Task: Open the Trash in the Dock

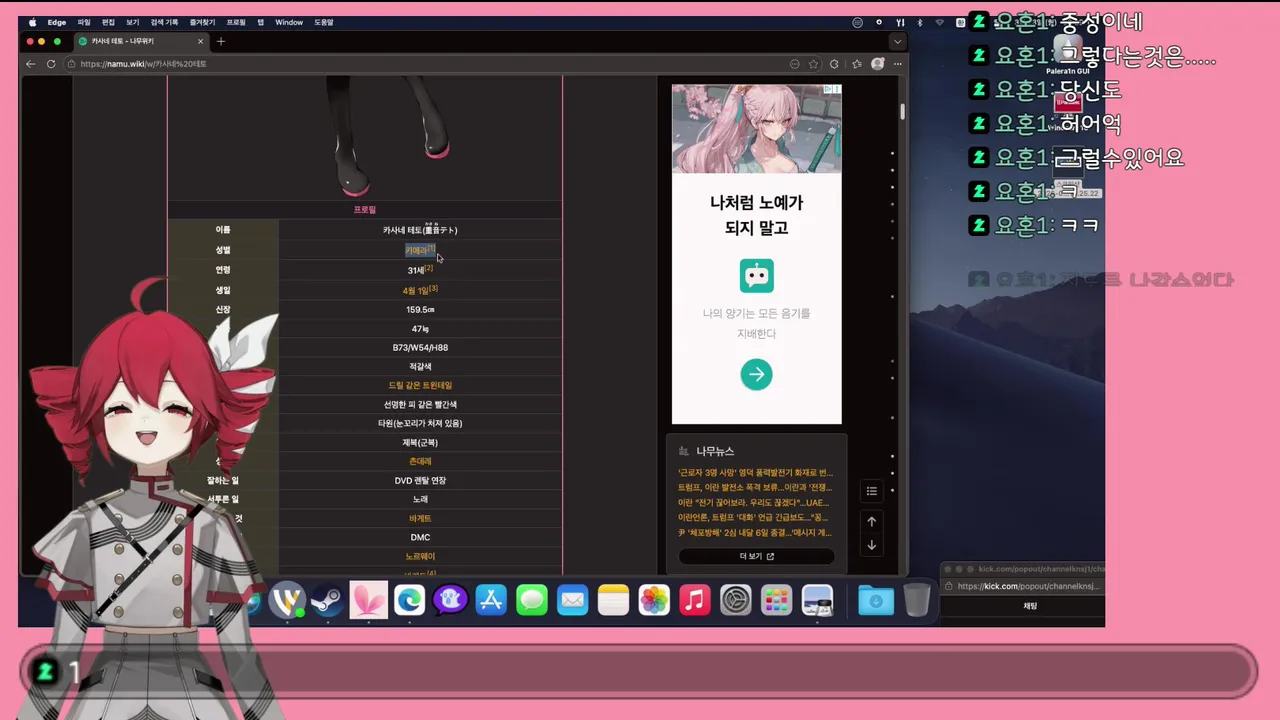Action: [917, 601]
